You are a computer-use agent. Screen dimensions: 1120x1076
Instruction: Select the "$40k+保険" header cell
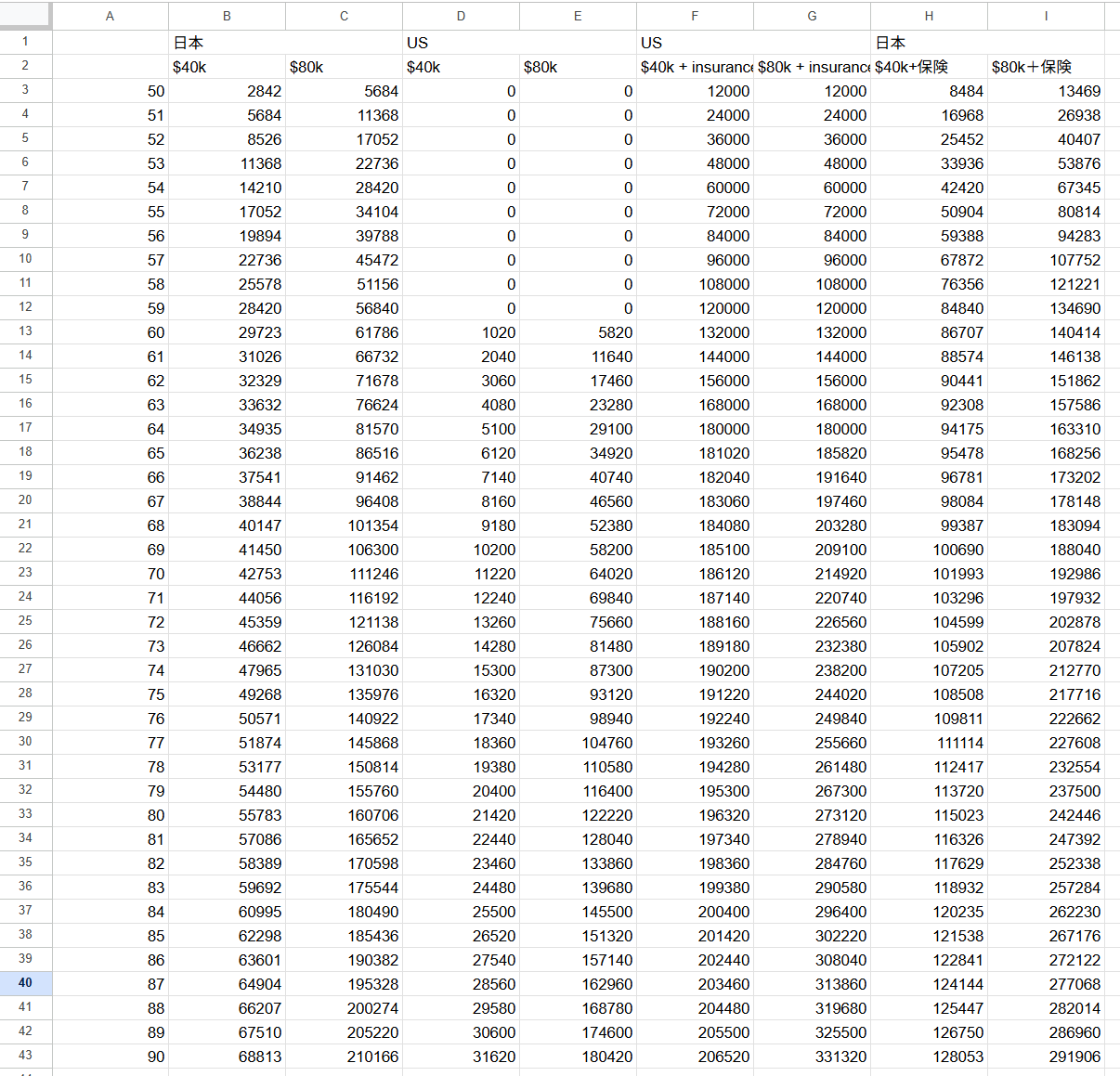(929, 67)
